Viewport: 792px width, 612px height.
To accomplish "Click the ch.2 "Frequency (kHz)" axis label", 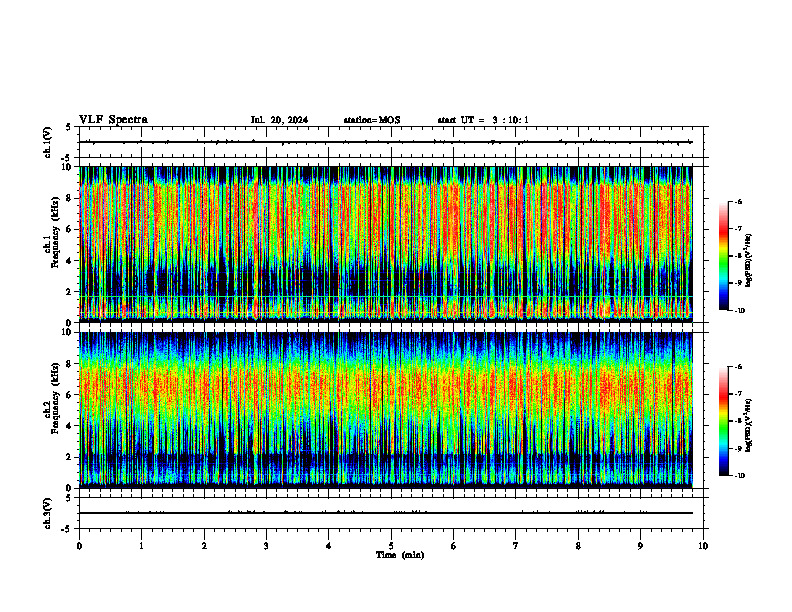I will 55,397.
